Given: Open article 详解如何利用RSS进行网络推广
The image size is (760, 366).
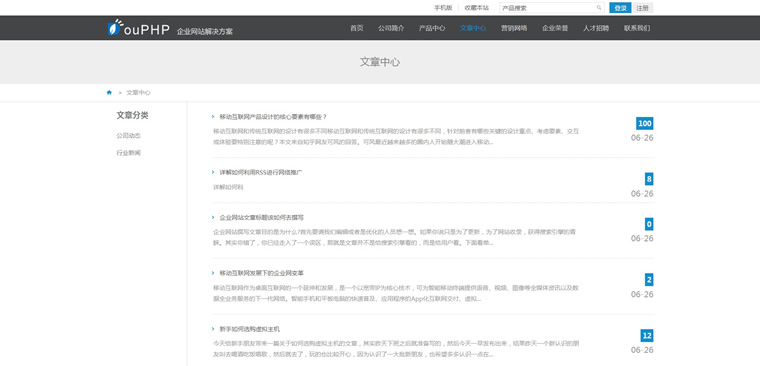Looking at the screenshot, I should coord(261,173).
